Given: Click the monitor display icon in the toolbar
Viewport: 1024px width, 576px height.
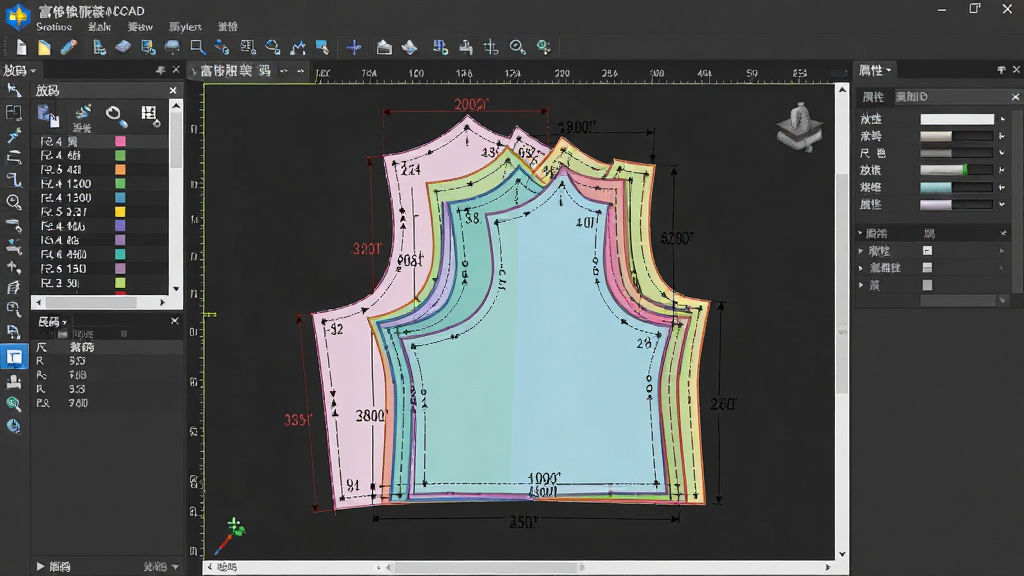Looking at the screenshot, I should click(172, 47).
